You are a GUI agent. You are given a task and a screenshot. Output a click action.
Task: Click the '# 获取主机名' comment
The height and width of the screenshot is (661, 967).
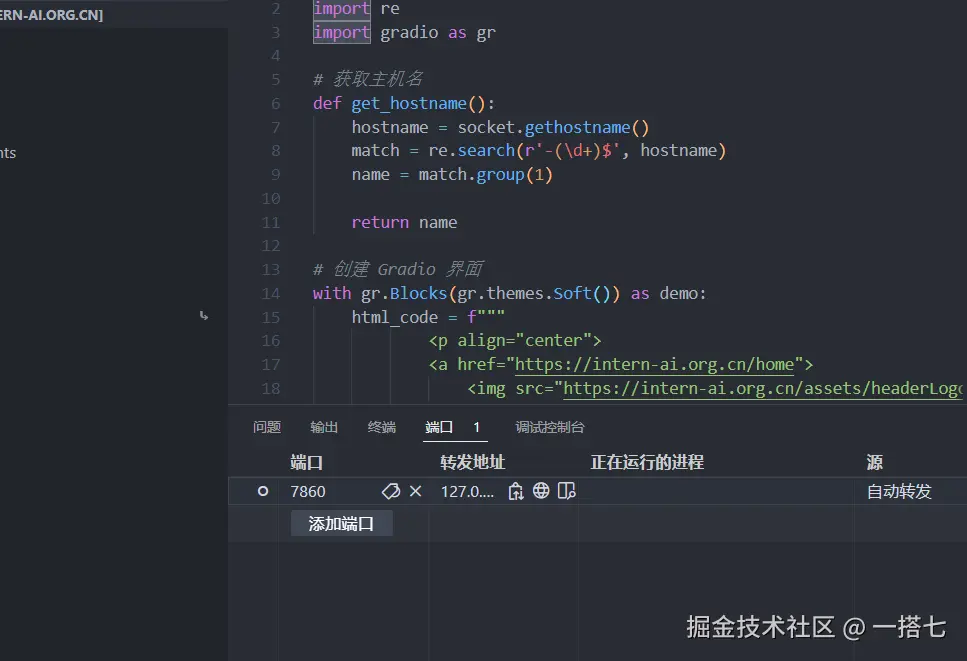pos(368,80)
